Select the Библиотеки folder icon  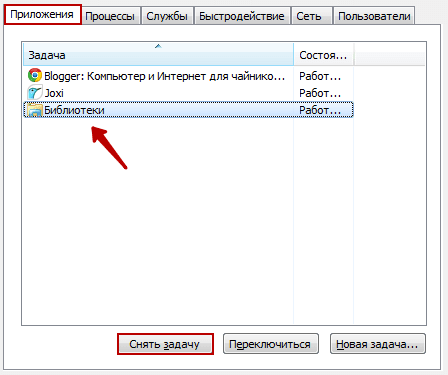(35, 110)
